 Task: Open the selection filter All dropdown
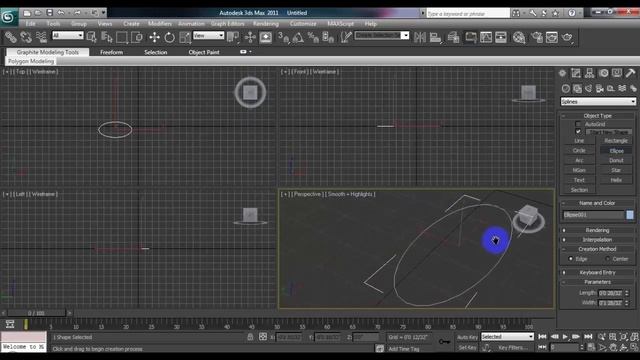pyautogui.click(x=67, y=36)
